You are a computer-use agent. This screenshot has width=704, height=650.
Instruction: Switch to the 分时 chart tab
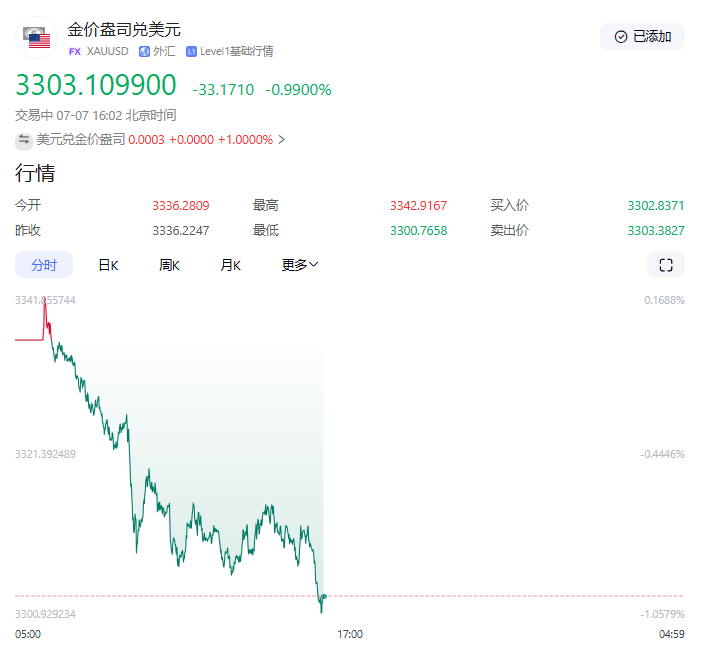click(44, 265)
